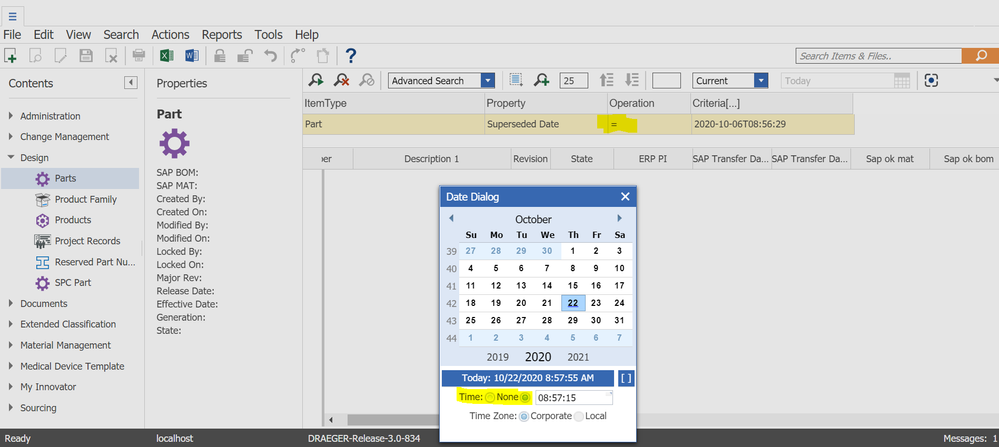Open the Reports menu

coord(221,34)
